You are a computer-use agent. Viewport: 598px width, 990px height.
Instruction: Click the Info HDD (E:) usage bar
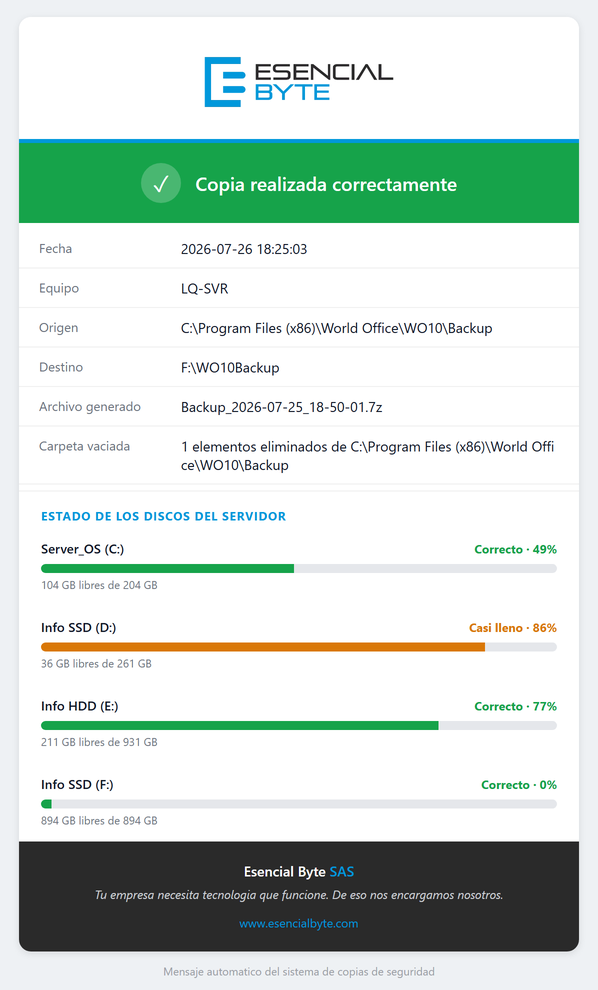[299, 725]
